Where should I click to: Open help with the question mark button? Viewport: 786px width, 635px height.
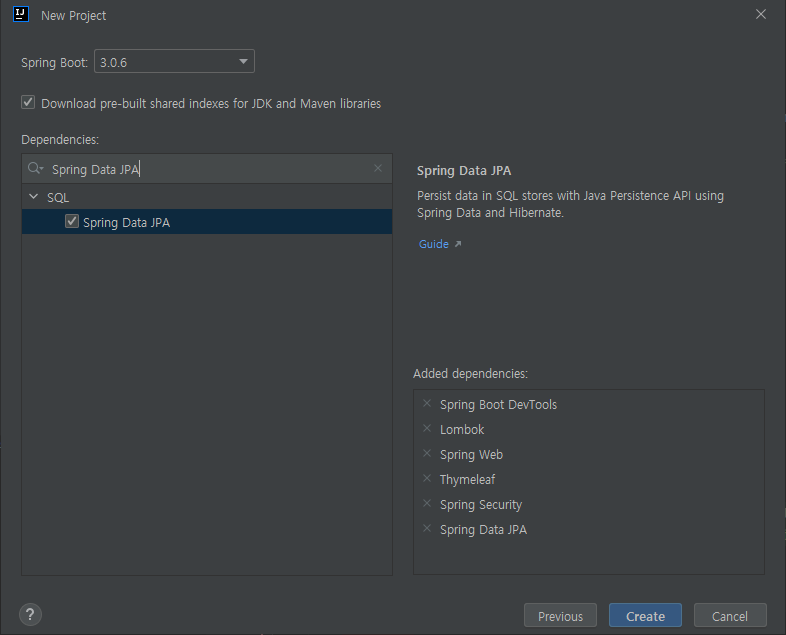tap(30, 614)
